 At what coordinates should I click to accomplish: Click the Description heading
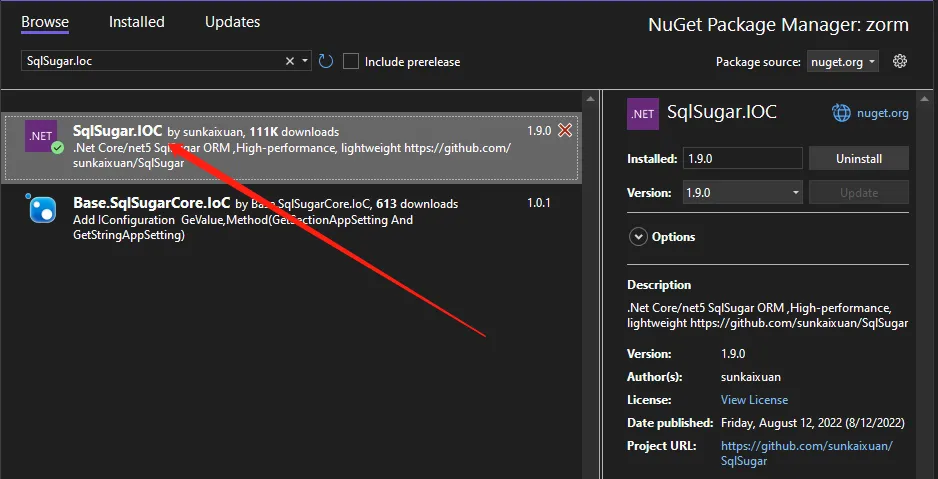[659, 285]
